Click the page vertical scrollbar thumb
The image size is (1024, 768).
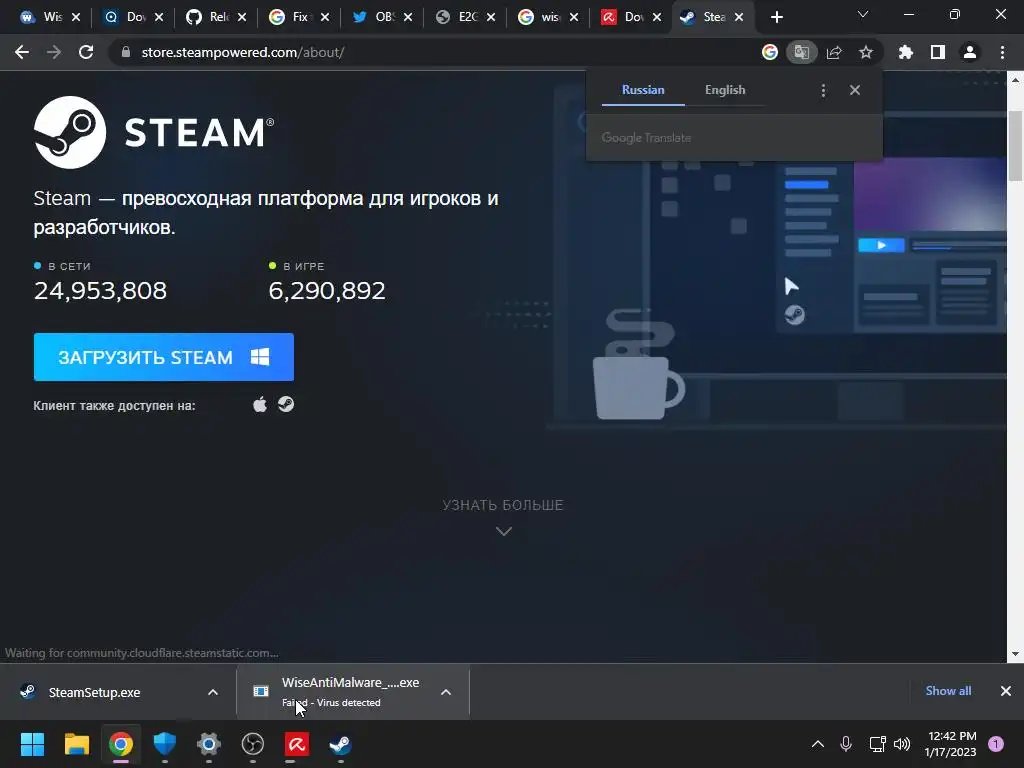coord(1014,146)
